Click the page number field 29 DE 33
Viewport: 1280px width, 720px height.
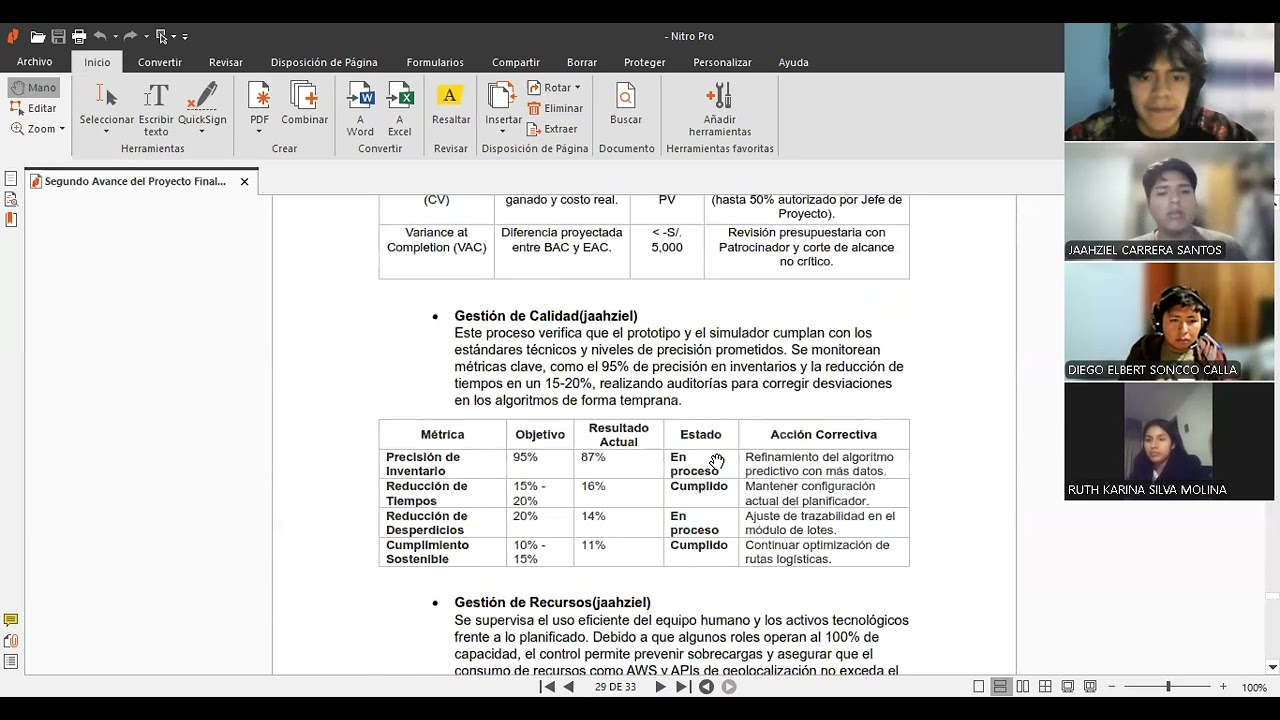[x=615, y=687]
